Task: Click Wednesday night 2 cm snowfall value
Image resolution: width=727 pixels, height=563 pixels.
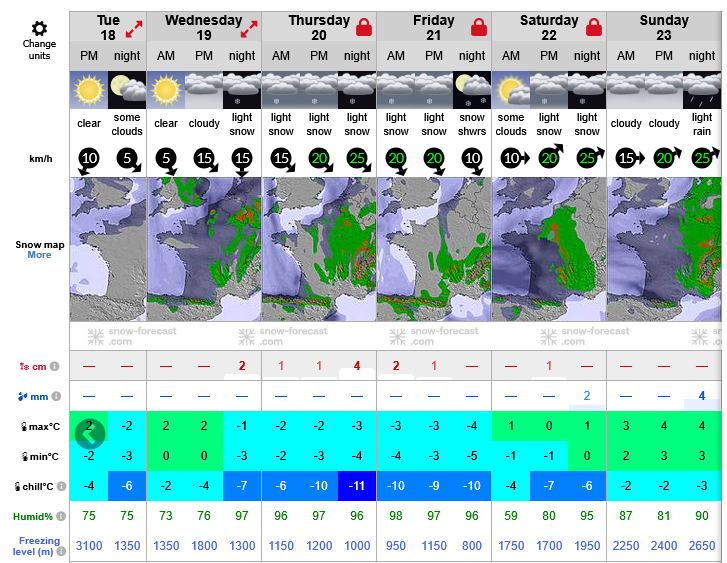Action: point(242,366)
